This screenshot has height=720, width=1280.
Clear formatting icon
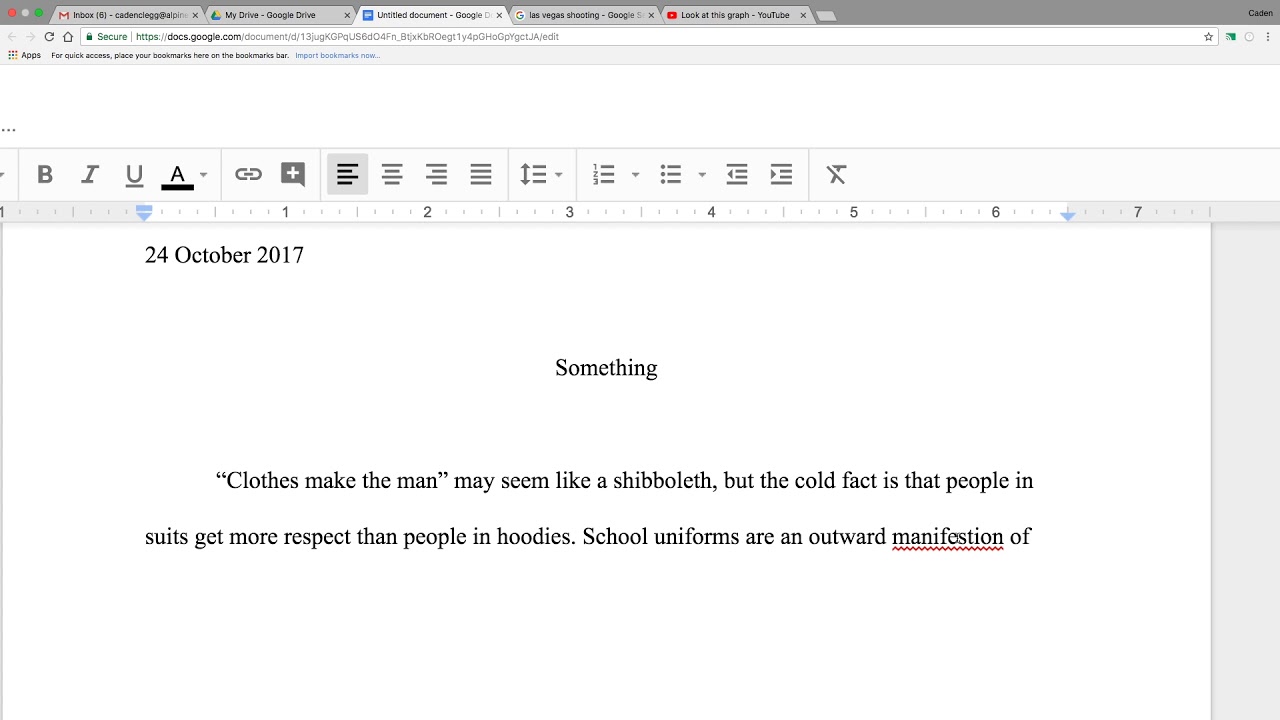[x=837, y=175]
